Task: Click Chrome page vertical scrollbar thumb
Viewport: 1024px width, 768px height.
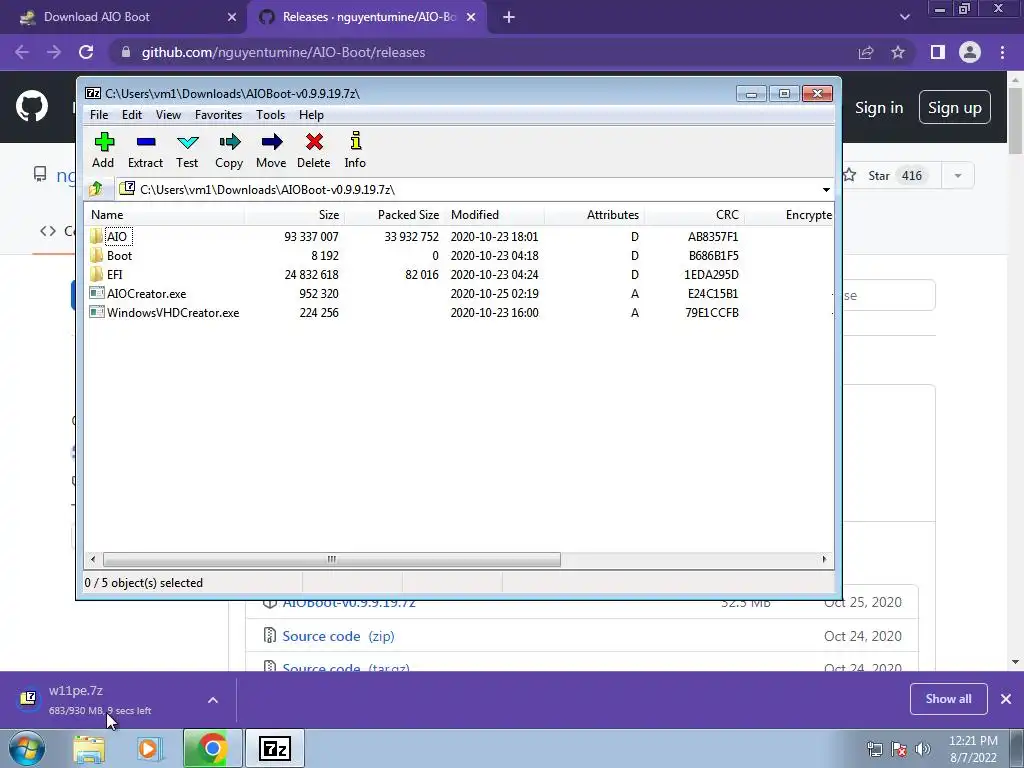Action: click(x=1015, y=119)
